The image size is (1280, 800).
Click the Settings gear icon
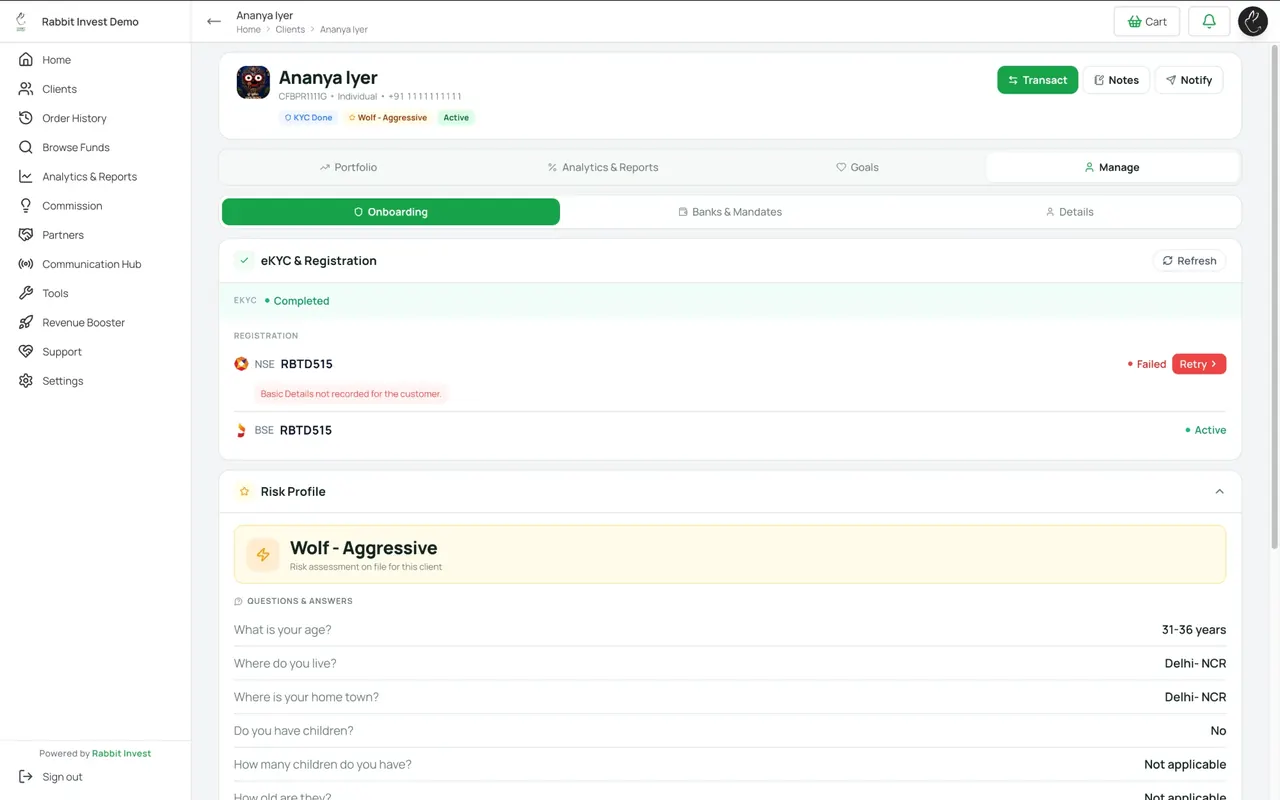pos(26,381)
